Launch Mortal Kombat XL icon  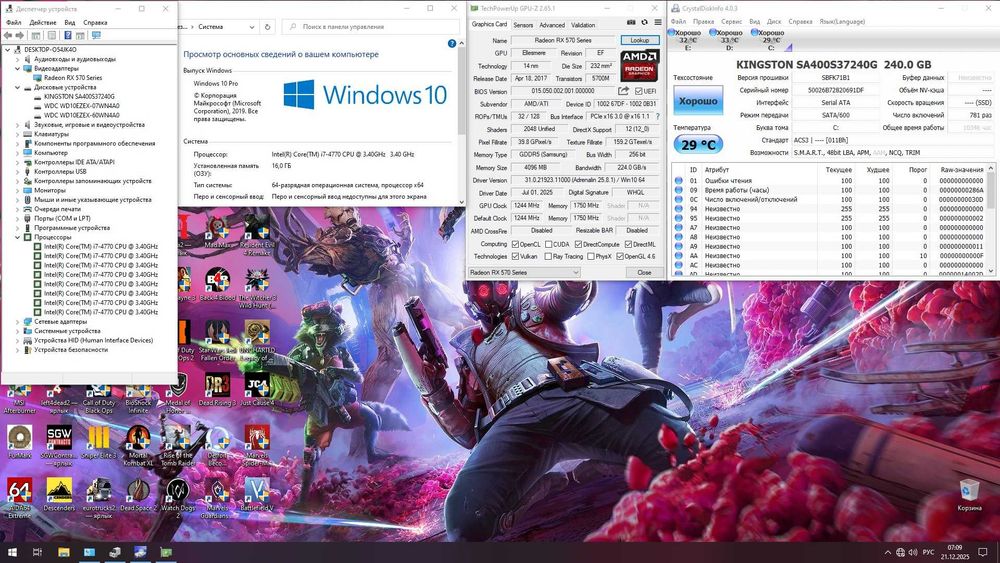(x=138, y=445)
